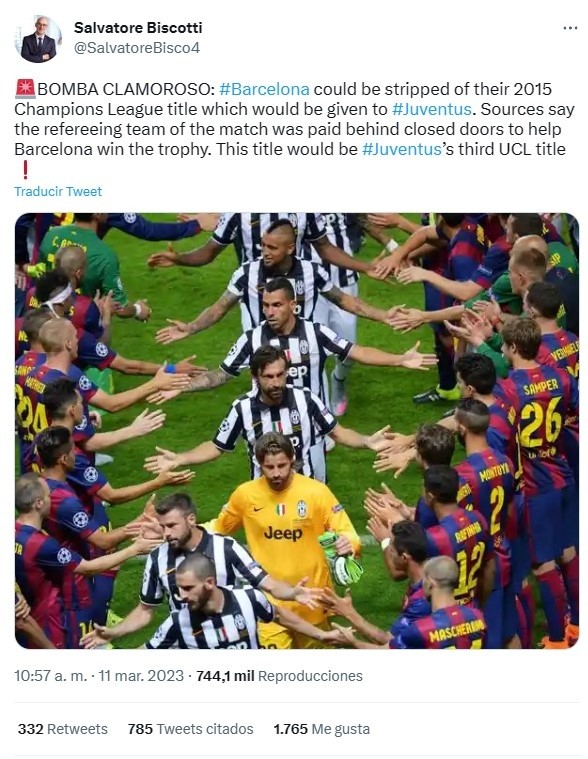Show the 785 Tweets citados list
This screenshot has height=759, width=588.
[191, 729]
